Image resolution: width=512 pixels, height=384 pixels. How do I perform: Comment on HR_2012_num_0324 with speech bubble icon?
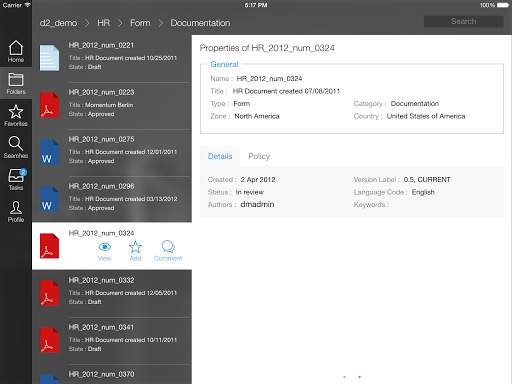click(168, 251)
